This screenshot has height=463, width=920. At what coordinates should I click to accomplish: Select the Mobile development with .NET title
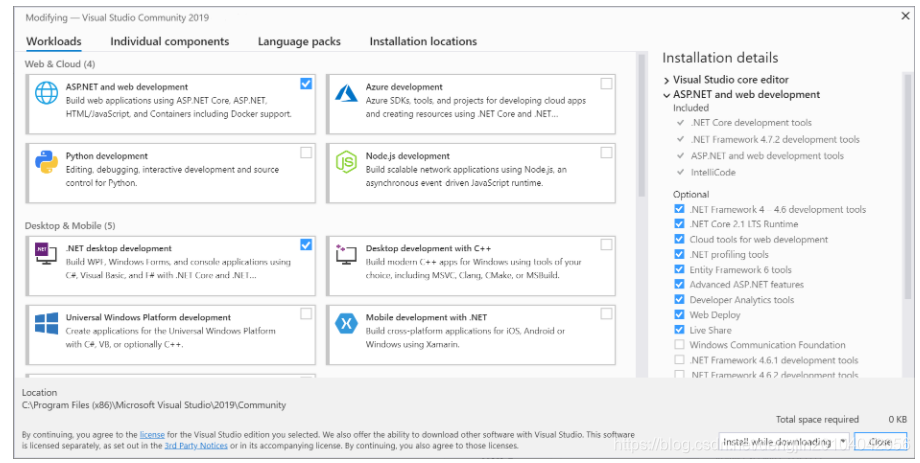click(427, 317)
